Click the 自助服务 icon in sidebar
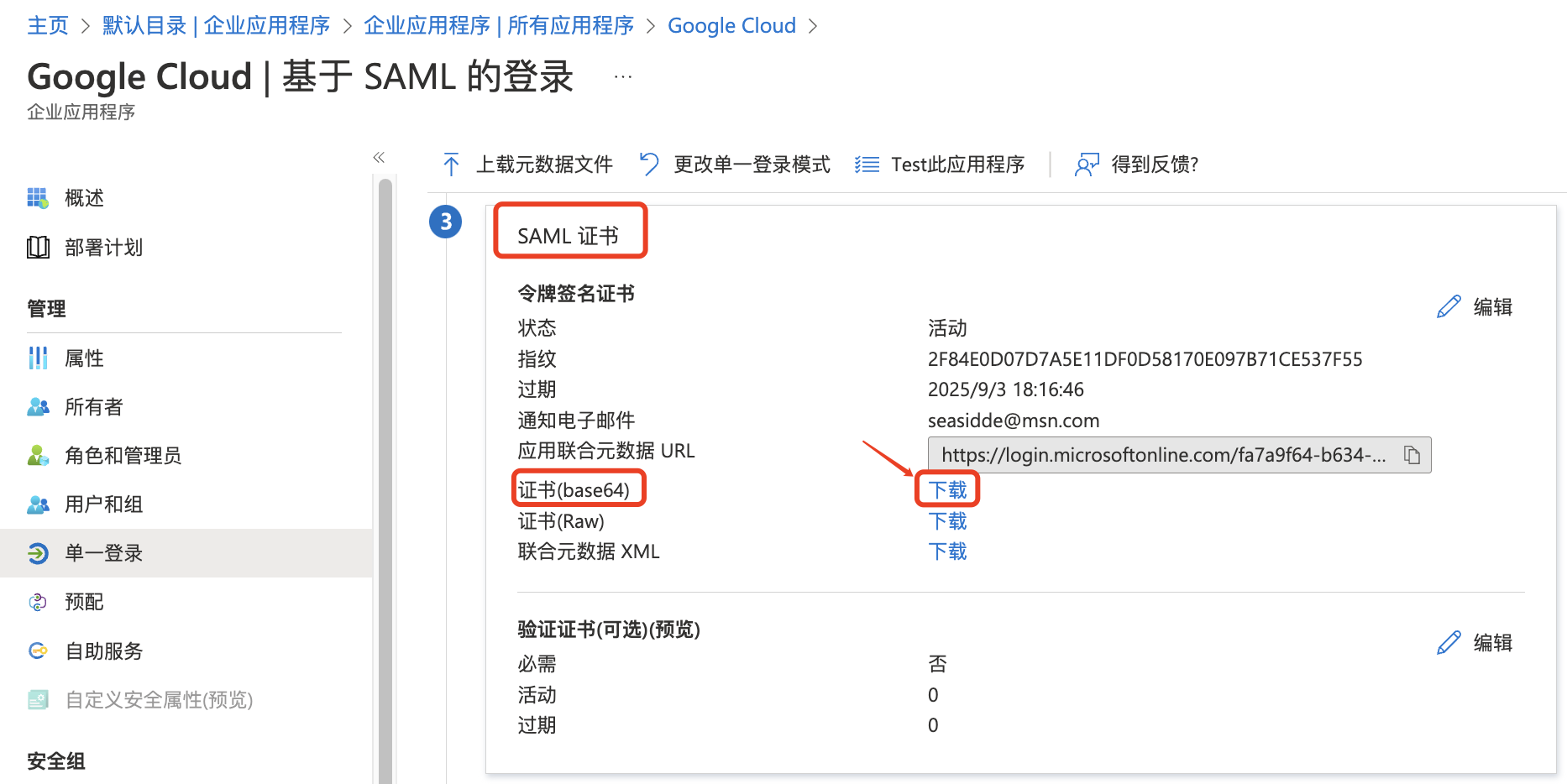The image size is (1567, 784). tap(38, 651)
